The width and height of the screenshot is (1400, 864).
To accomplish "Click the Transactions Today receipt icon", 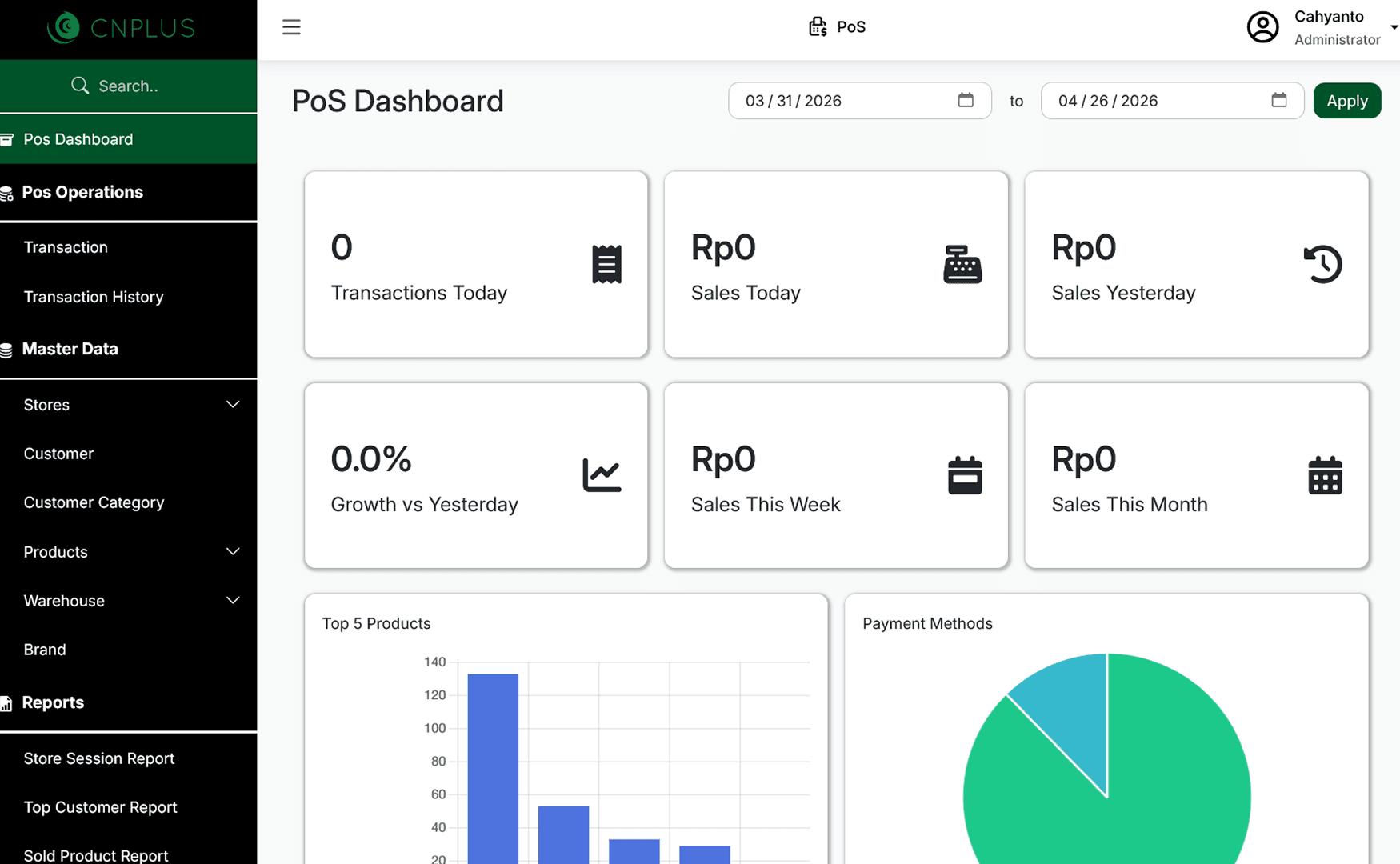I will [606, 264].
